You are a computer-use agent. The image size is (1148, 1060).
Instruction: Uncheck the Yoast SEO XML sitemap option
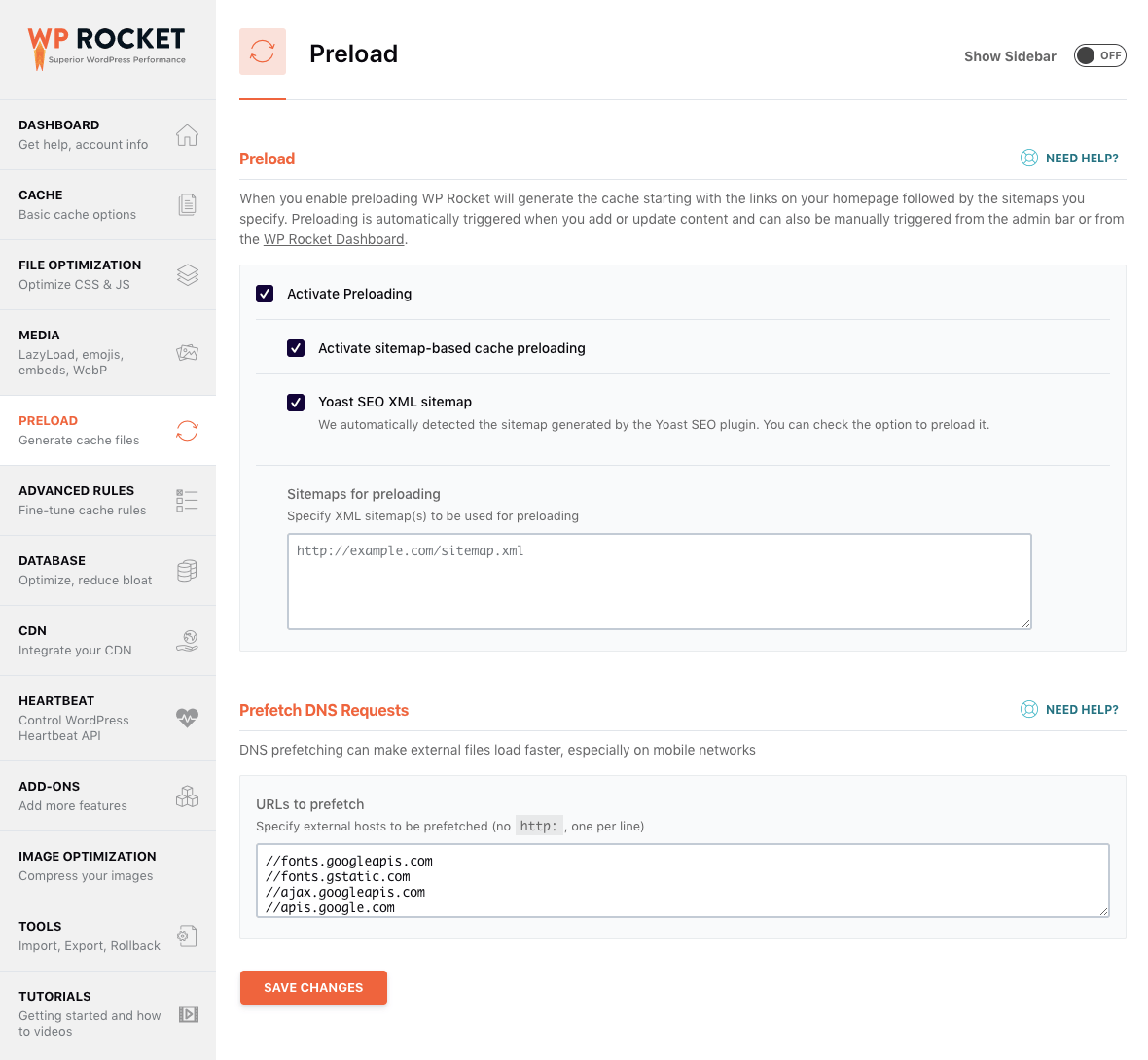295,402
